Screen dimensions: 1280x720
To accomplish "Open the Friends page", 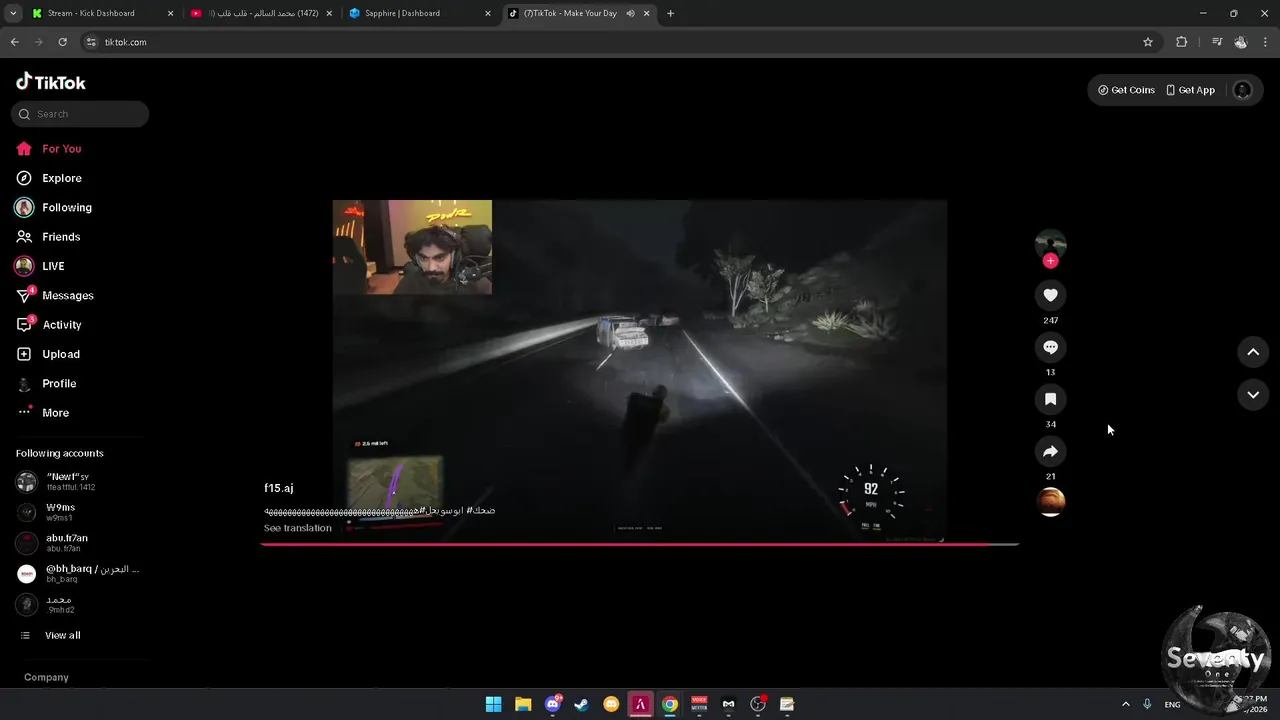I will pyautogui.click(x=47, y=237).
